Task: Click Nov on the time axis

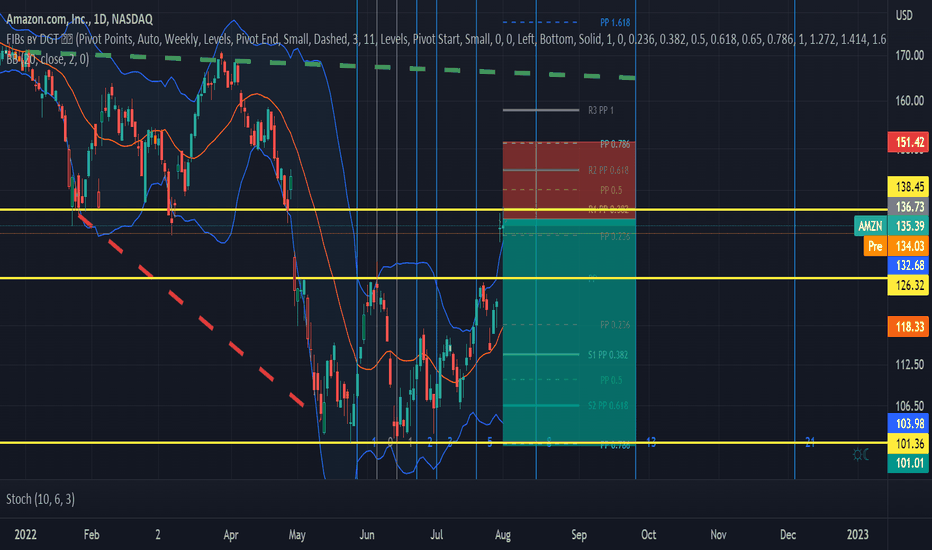Action: (718, 535)
